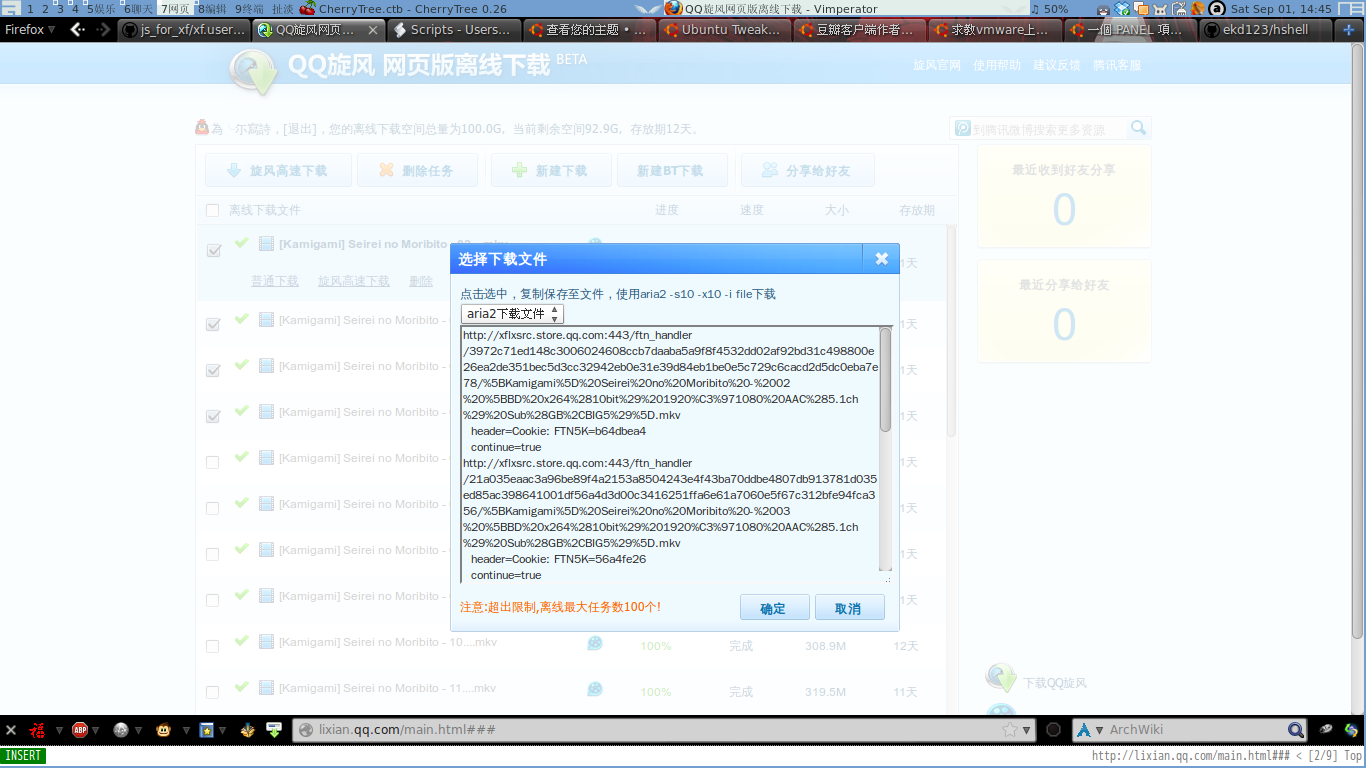1366x768 pixels.
Task: Open the search engine dropdown next to ArchWiki
Action: 1100,730
